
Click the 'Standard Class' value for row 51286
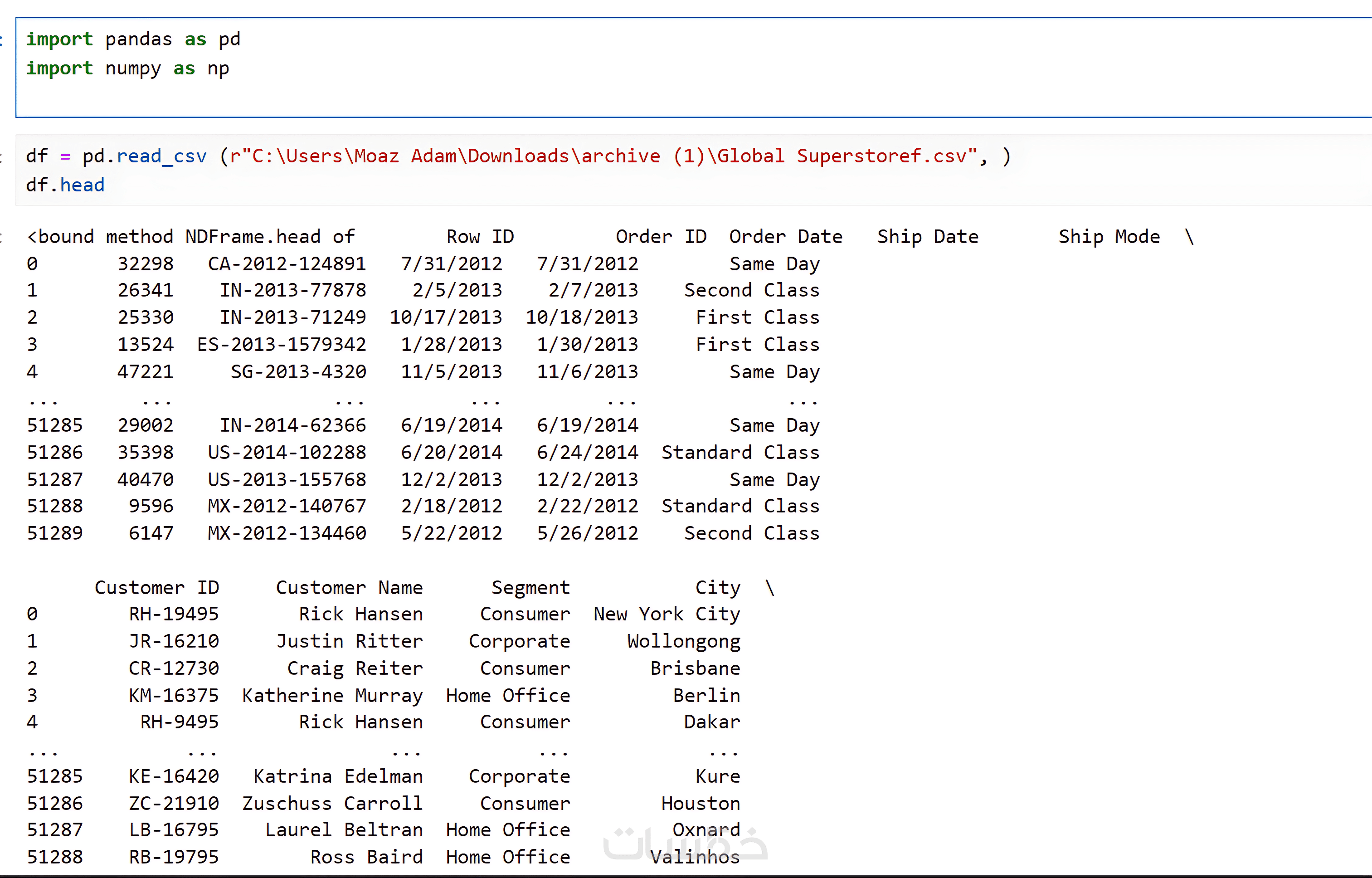[740, 453]
